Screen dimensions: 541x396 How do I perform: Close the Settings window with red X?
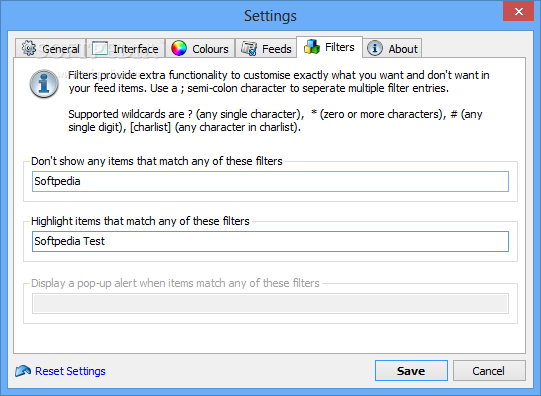coord(519,12)
